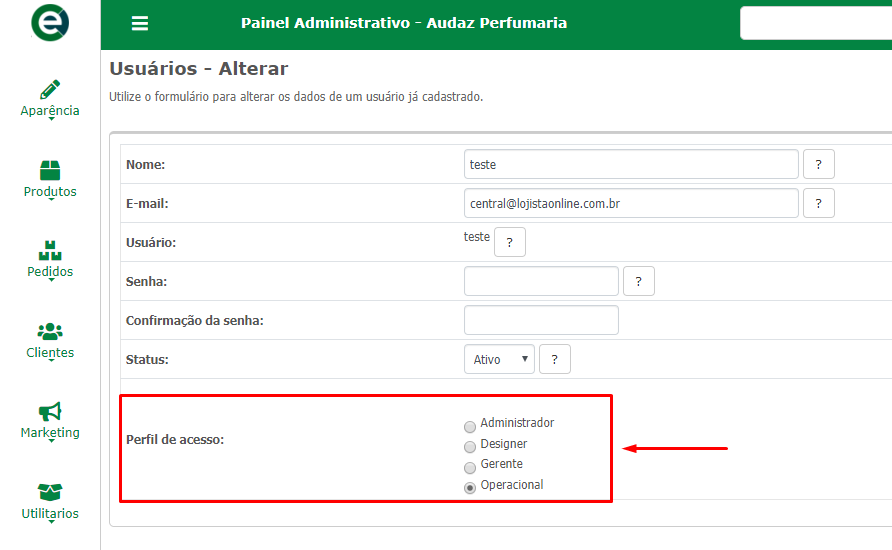This screenshot has width=892, height=550.
Task: Click the Produtos box icon
Action: pyautogui.click(x=50, y=170)
